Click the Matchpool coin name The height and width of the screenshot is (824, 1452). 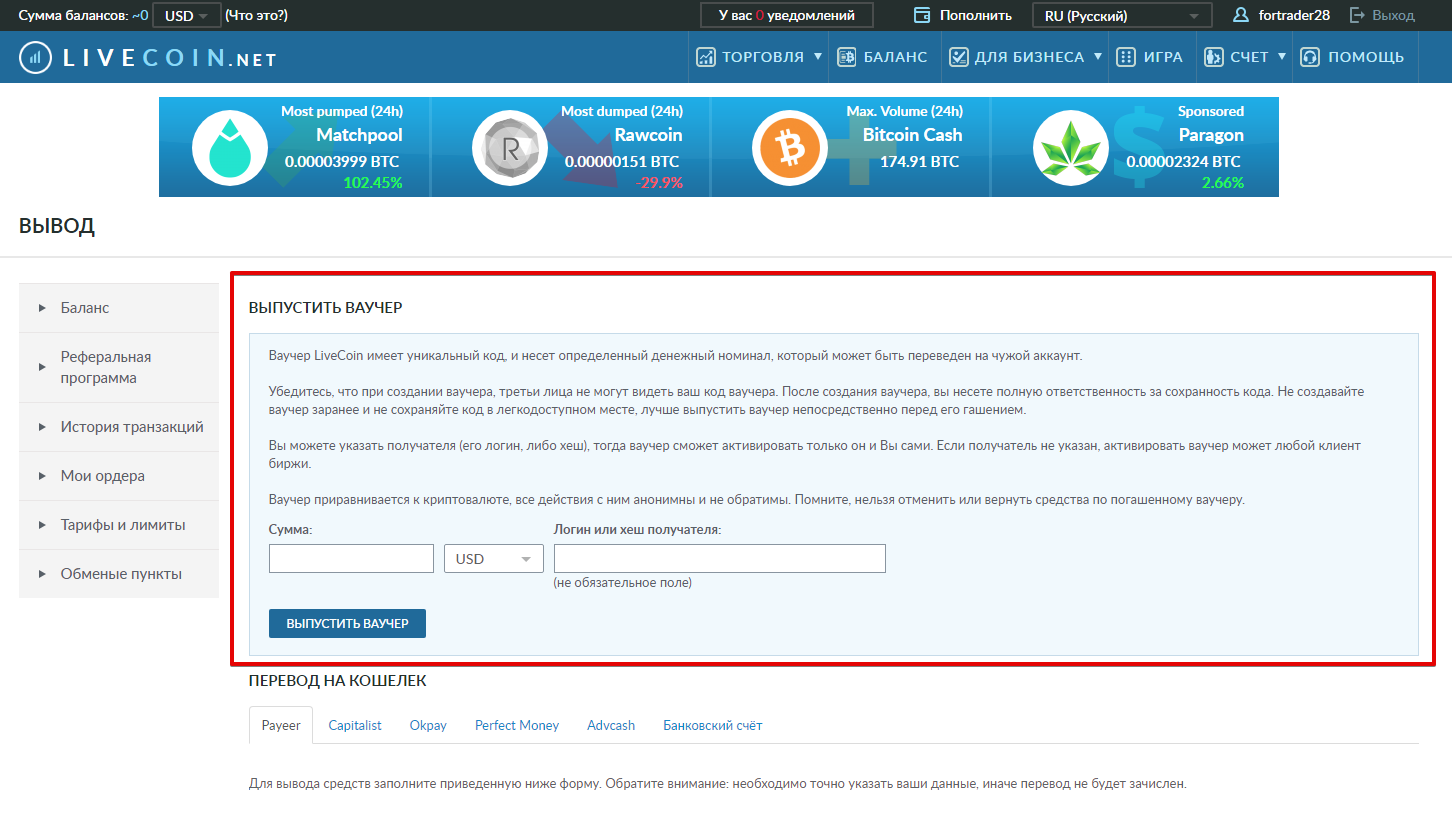(x=359, y=135)
